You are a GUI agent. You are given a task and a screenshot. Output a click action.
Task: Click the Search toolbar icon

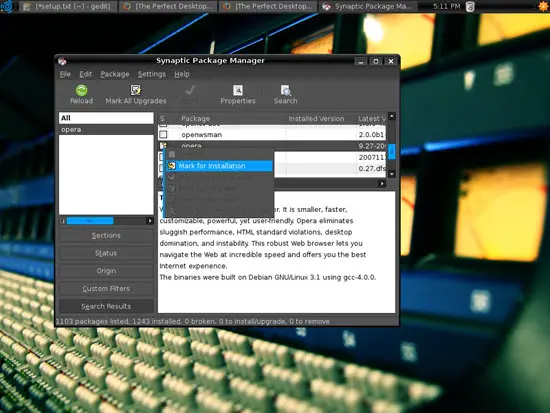(286, 90)
